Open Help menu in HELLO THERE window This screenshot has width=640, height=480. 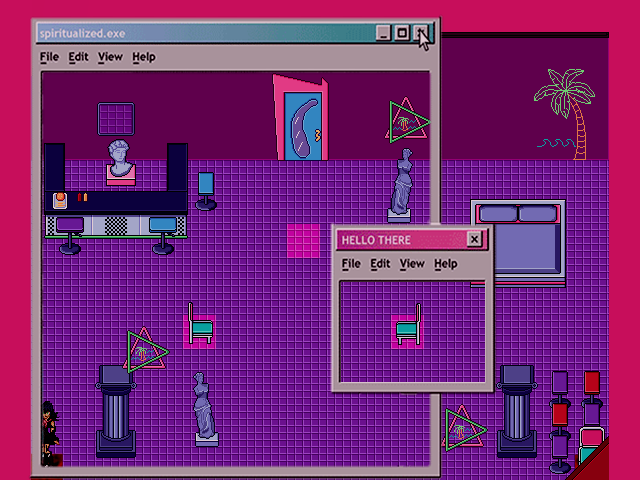click(446, 264)
